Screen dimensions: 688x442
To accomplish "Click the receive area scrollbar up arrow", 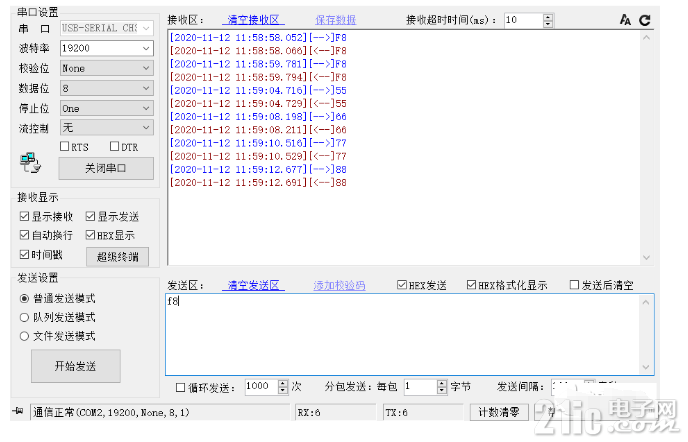I will pos(646,38).
